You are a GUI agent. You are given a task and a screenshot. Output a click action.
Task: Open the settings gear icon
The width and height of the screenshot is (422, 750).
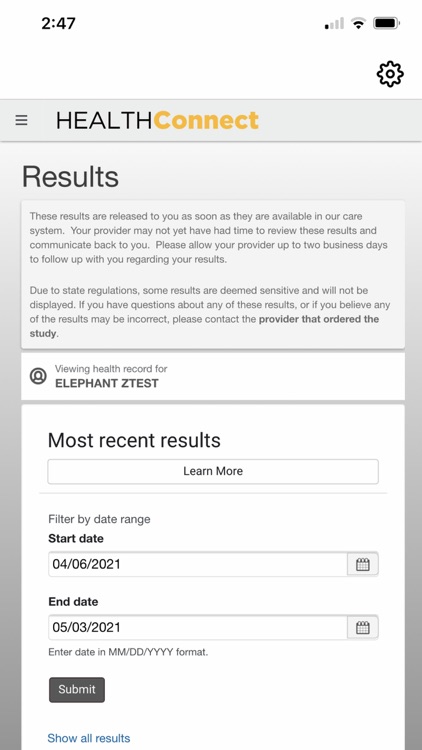click(x=390, y=74)
